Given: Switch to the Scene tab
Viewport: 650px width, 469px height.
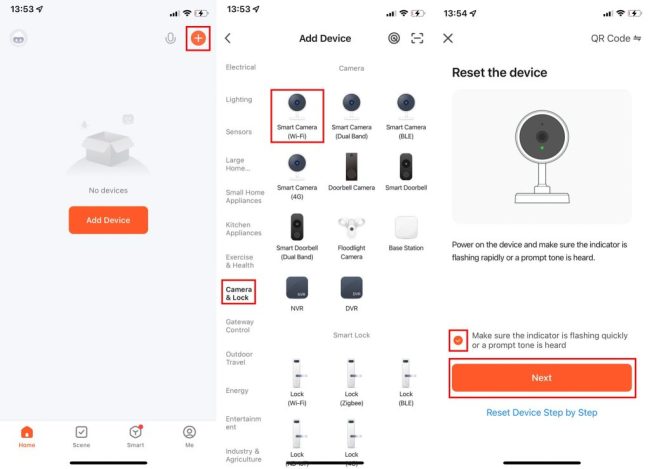Looking at the screenshot, I should [x=81, y=437].
